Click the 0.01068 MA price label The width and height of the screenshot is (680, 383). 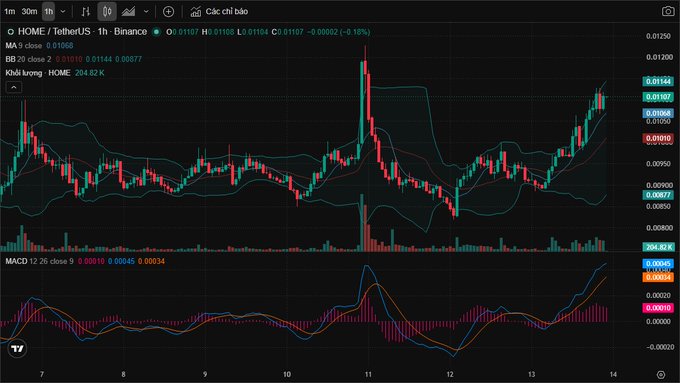point(658,113)
